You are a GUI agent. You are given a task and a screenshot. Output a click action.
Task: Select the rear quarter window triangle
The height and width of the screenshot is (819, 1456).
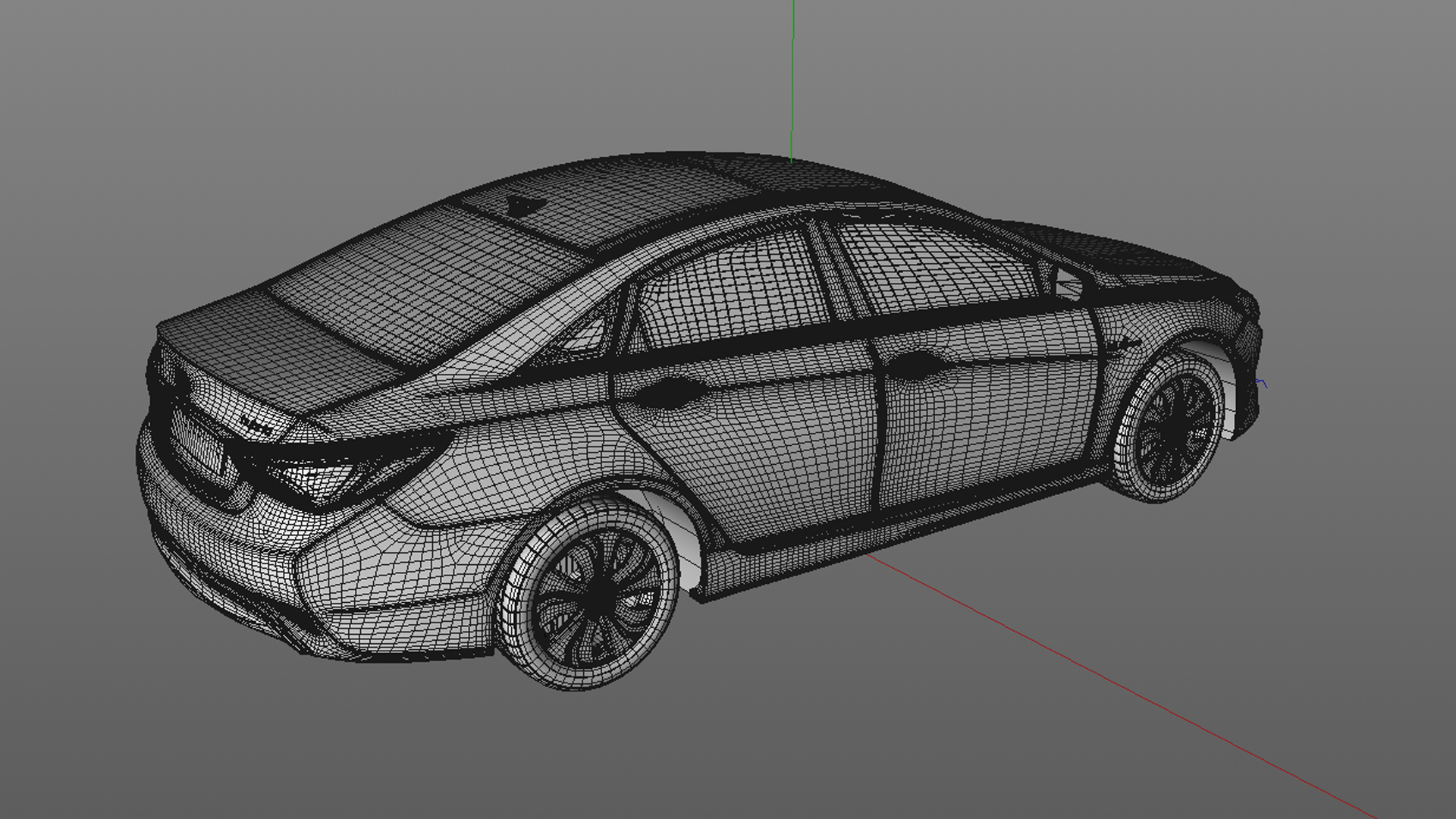click(x=590, y=335)
